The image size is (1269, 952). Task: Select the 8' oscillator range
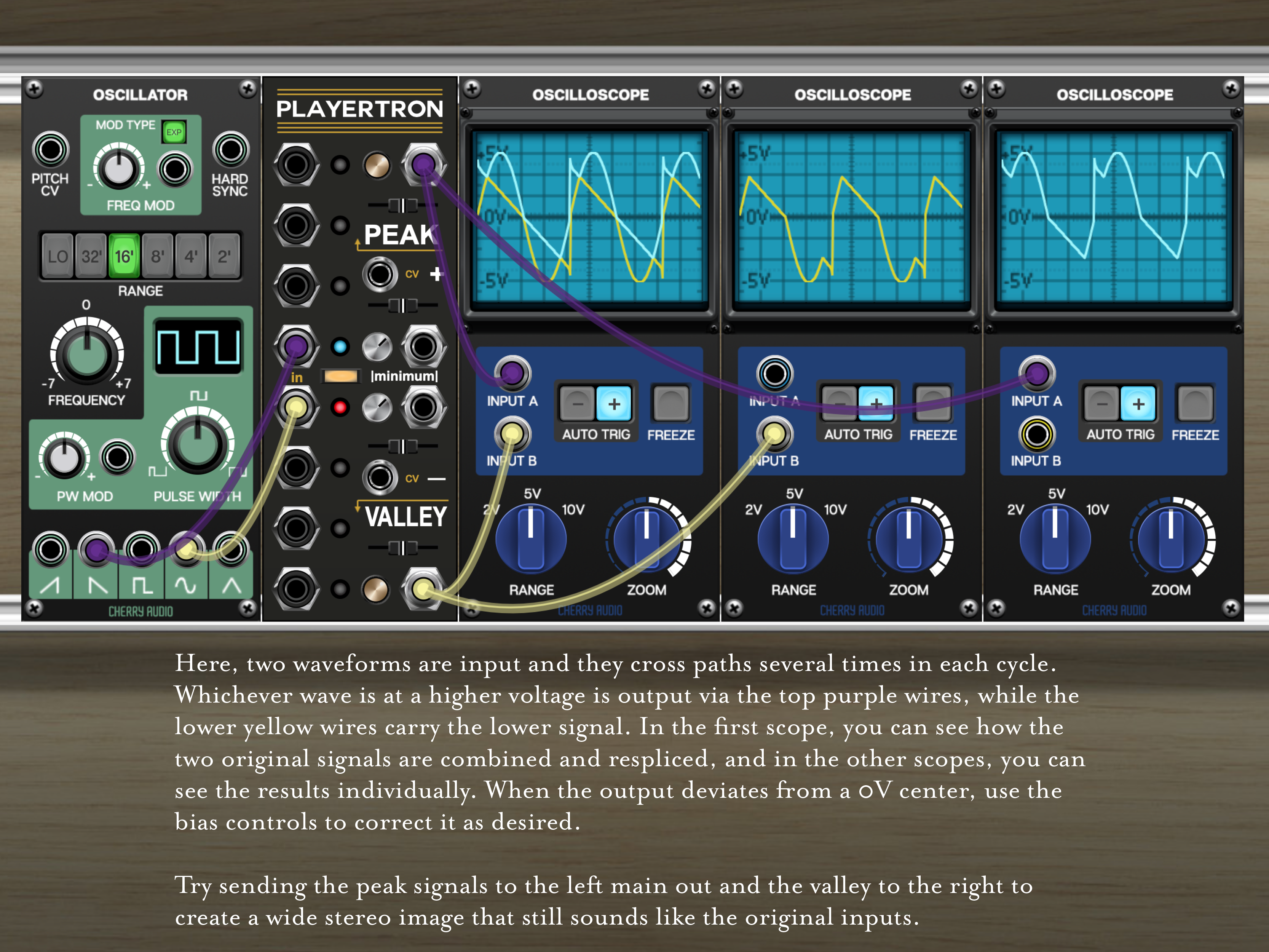[x=157, y=257]
